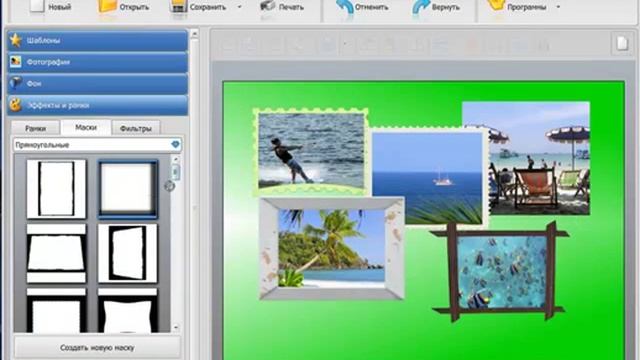
Task: Select the rough-edged portrait mask thumbnail
Action: 56,189
